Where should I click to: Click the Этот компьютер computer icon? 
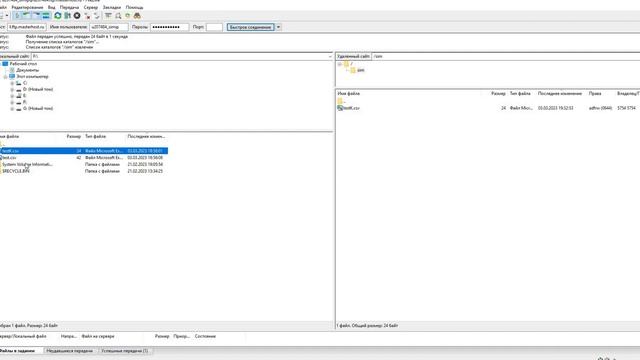pos(12,76)
